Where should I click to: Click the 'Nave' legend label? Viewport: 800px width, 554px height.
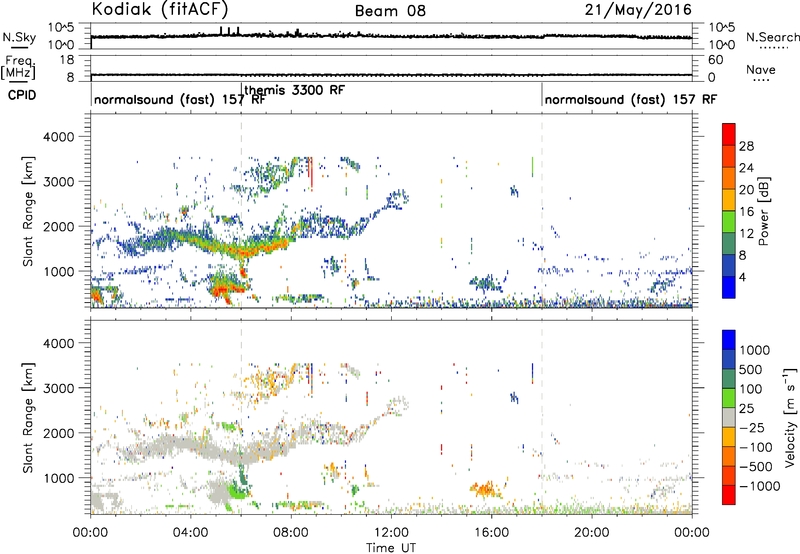click(761, 70)
